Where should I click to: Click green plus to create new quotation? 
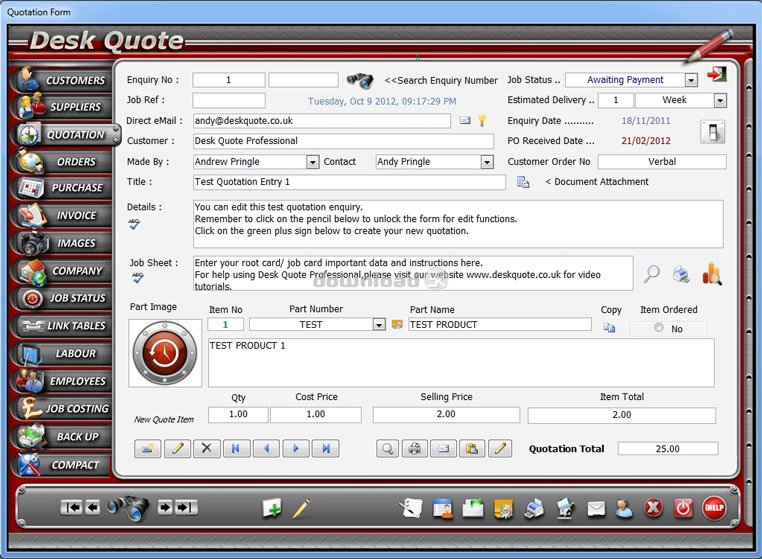272,508
